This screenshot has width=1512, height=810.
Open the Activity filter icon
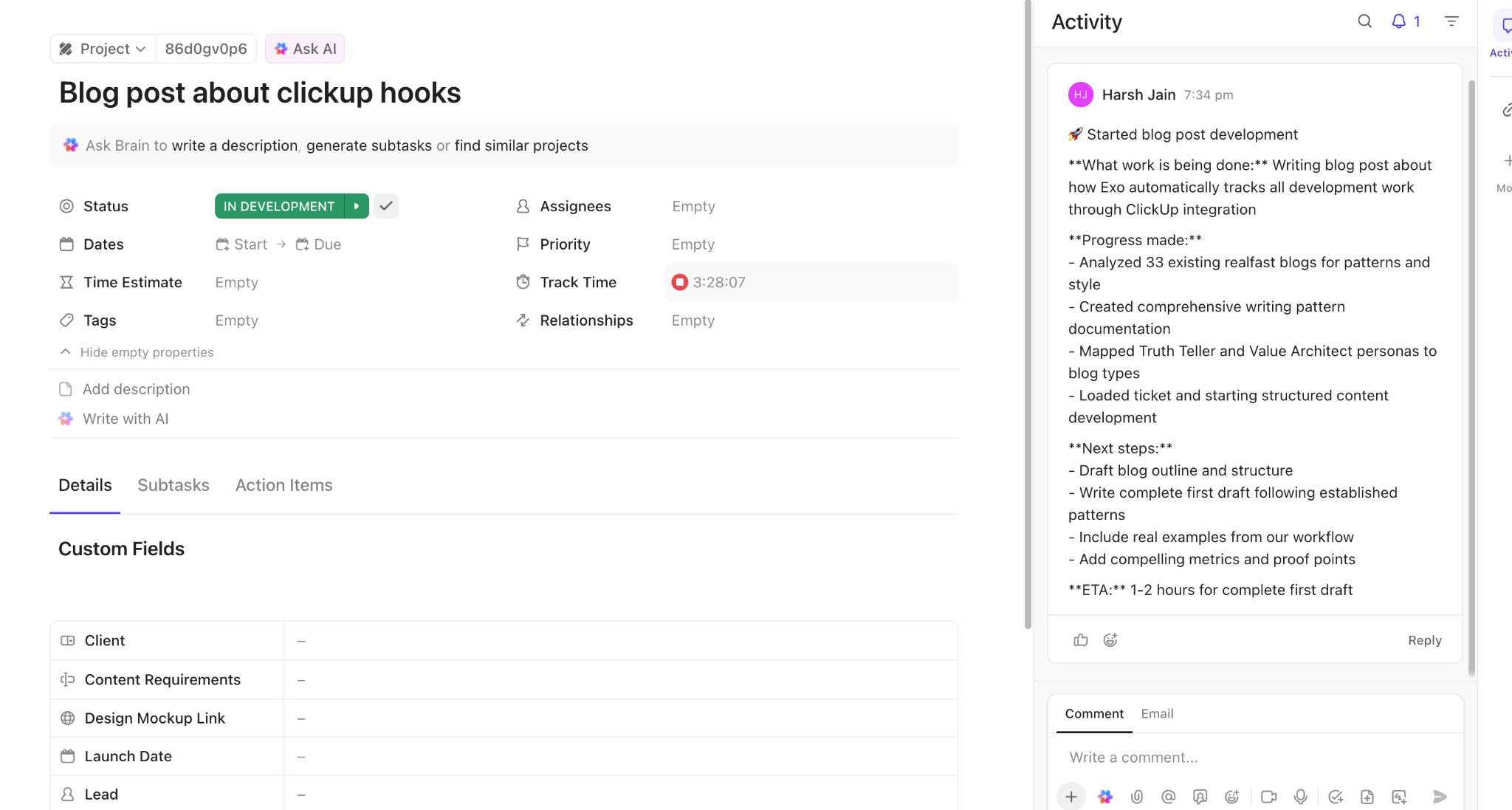pyautogui.click(x=1451, y=21)
